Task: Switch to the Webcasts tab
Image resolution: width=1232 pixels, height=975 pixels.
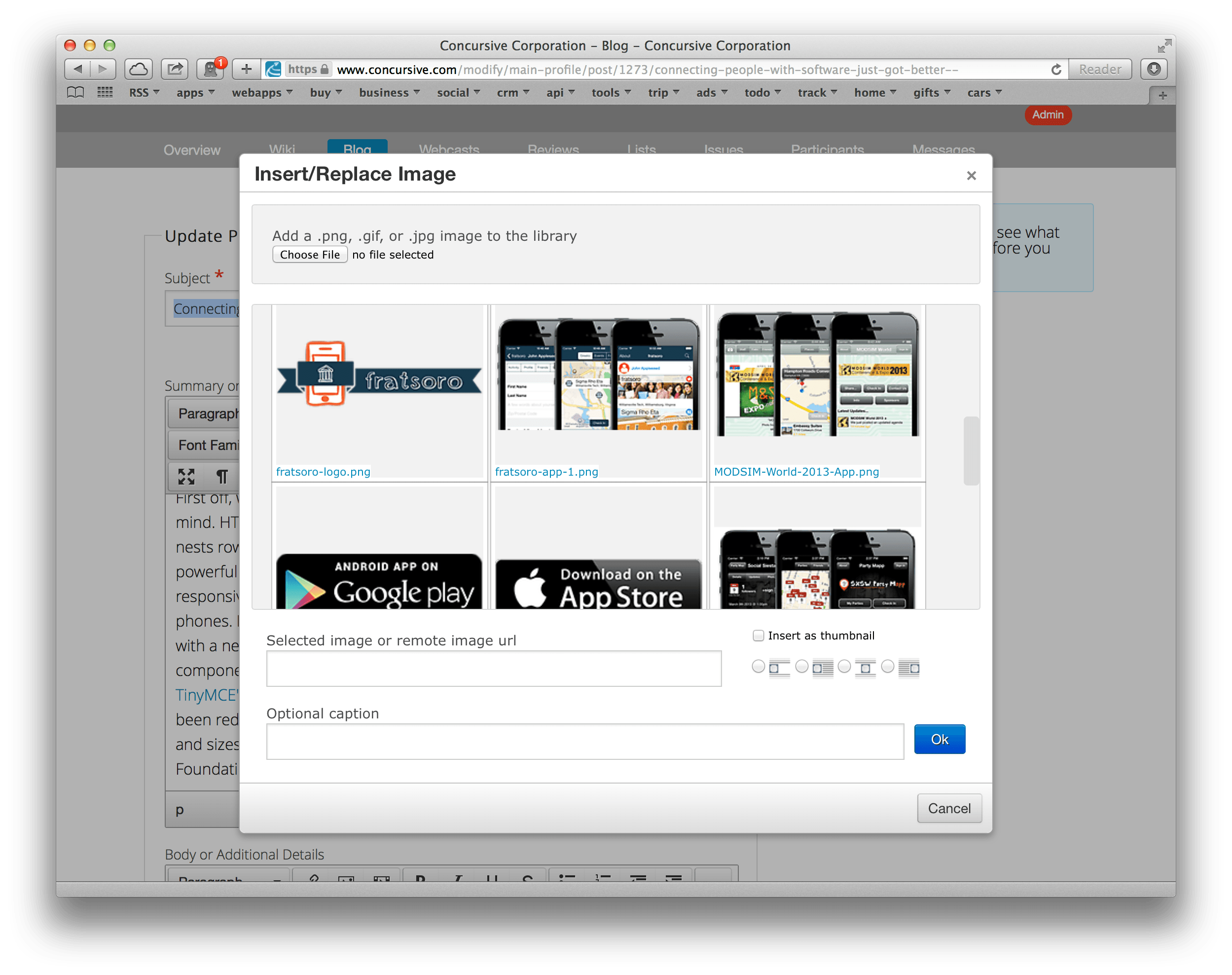Action: pos(449,149)
